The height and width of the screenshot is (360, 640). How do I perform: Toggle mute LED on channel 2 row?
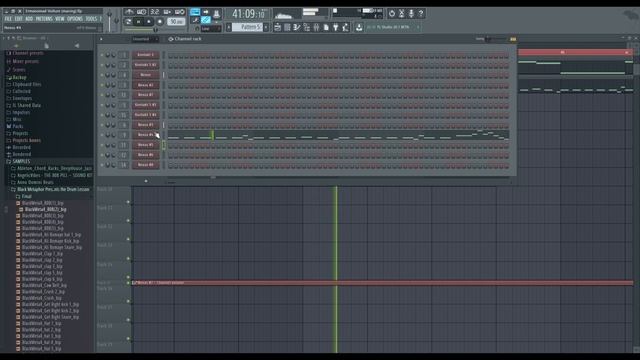[x=102, y=65]
